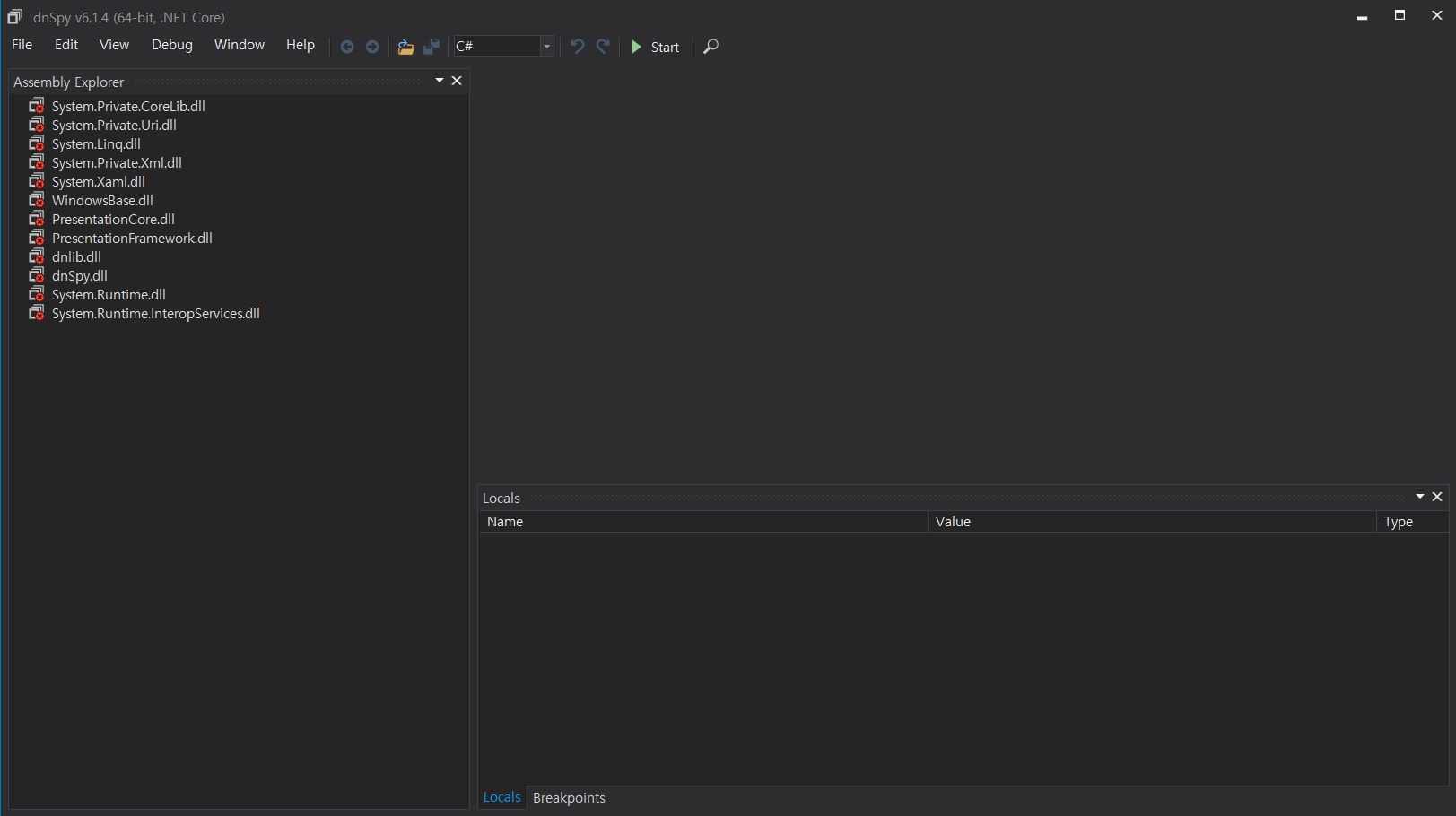The image size is (1456, 816).
Task: Click the Type column header in Locals
Action: point(1413,522)
